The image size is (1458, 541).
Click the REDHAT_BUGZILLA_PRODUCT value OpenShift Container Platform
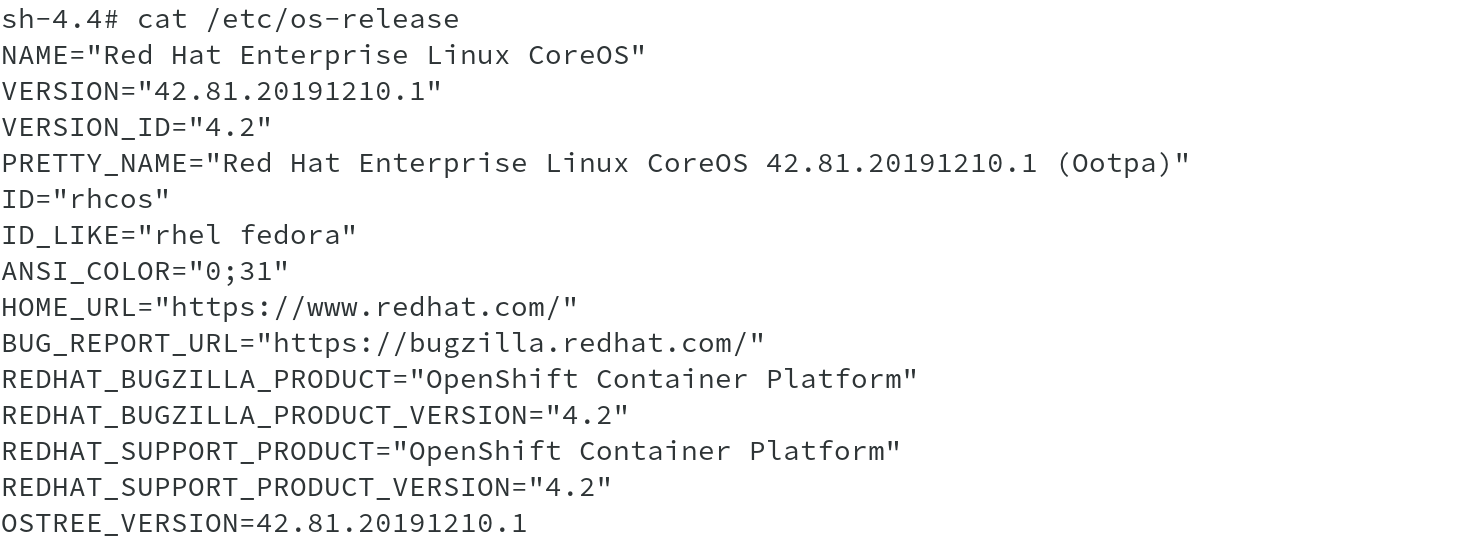(671, 379)
